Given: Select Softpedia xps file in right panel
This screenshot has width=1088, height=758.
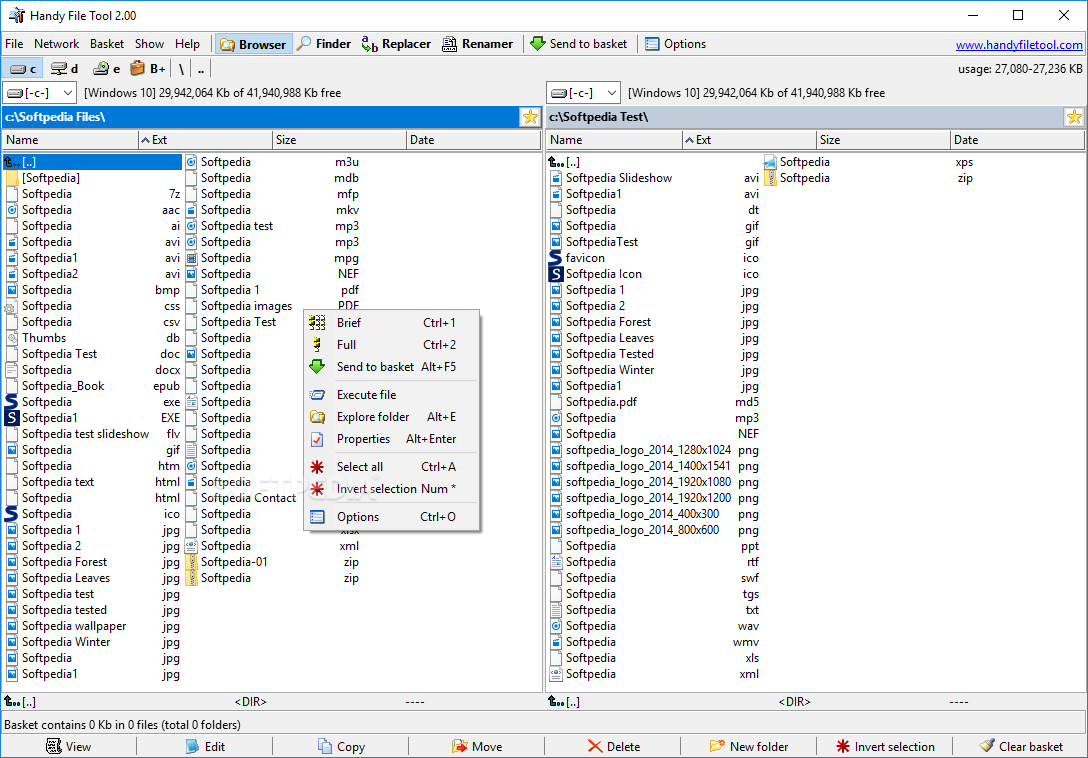Looking at the screenshot, I should point(869,162).
